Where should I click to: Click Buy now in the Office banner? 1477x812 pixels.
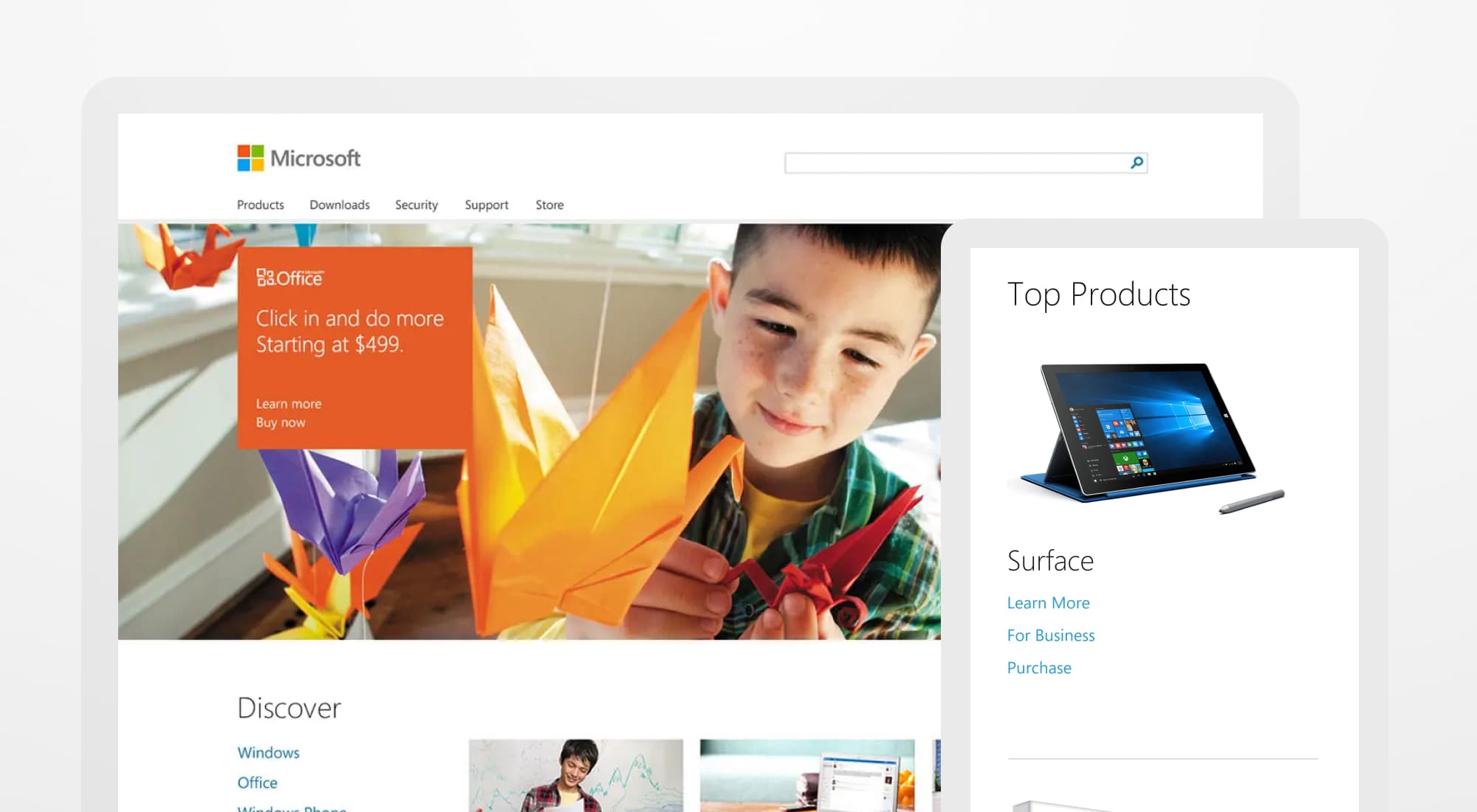281,422
